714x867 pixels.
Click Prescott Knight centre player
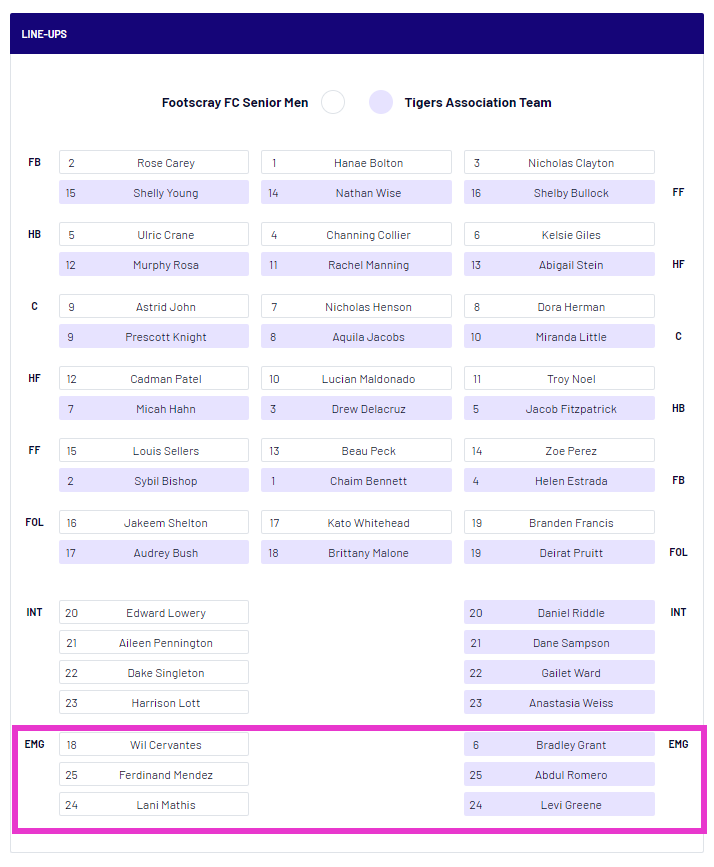154,337
